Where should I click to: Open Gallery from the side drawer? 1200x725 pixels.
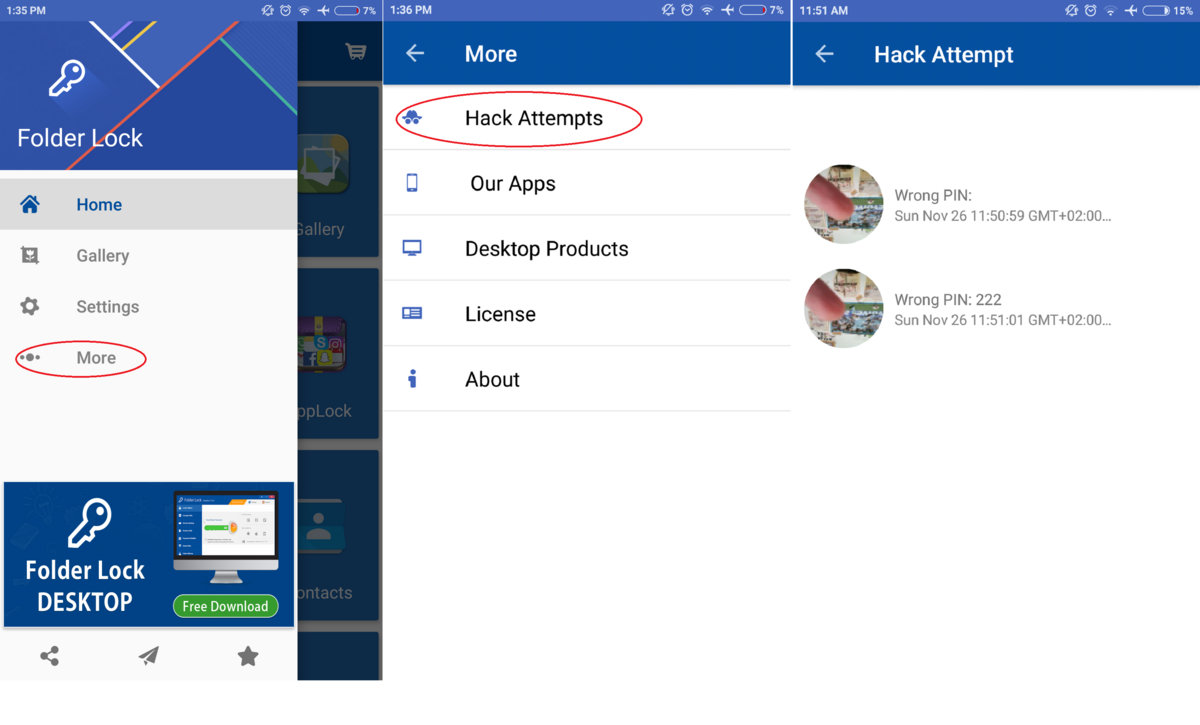pos(148,256)
